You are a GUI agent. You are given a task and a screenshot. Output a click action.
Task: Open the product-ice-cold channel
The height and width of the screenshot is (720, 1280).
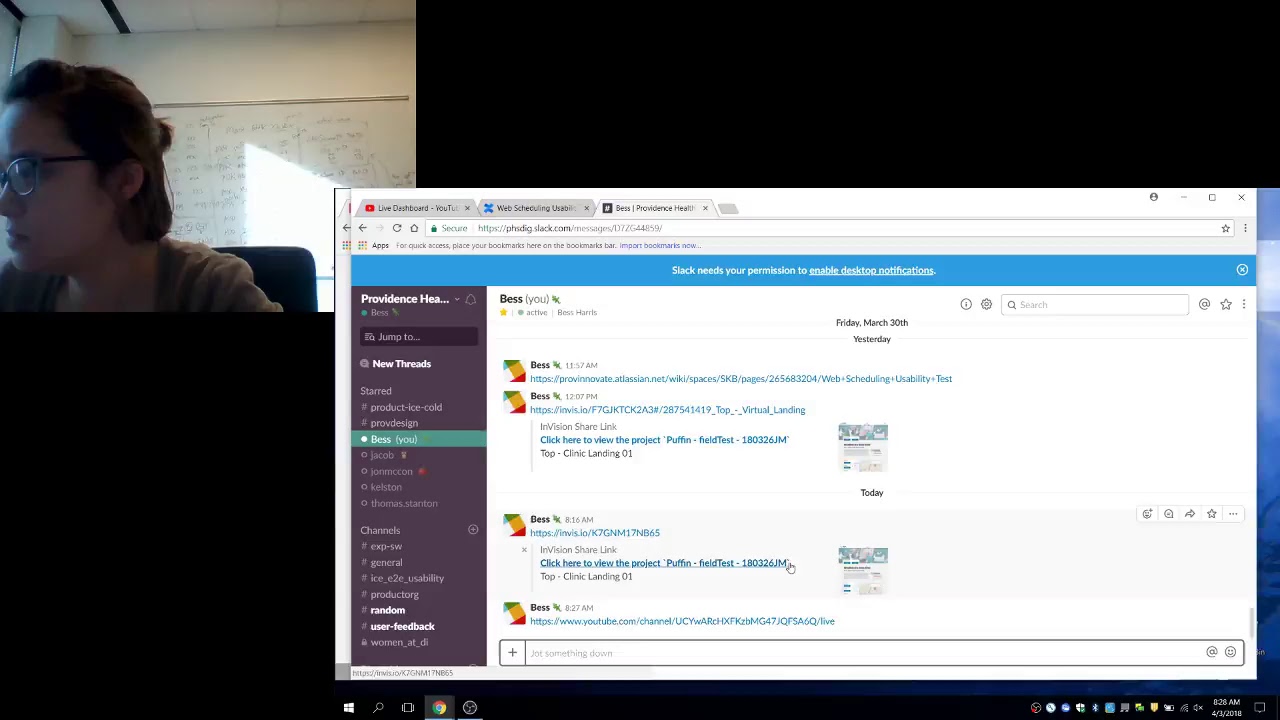click(406, 407)
